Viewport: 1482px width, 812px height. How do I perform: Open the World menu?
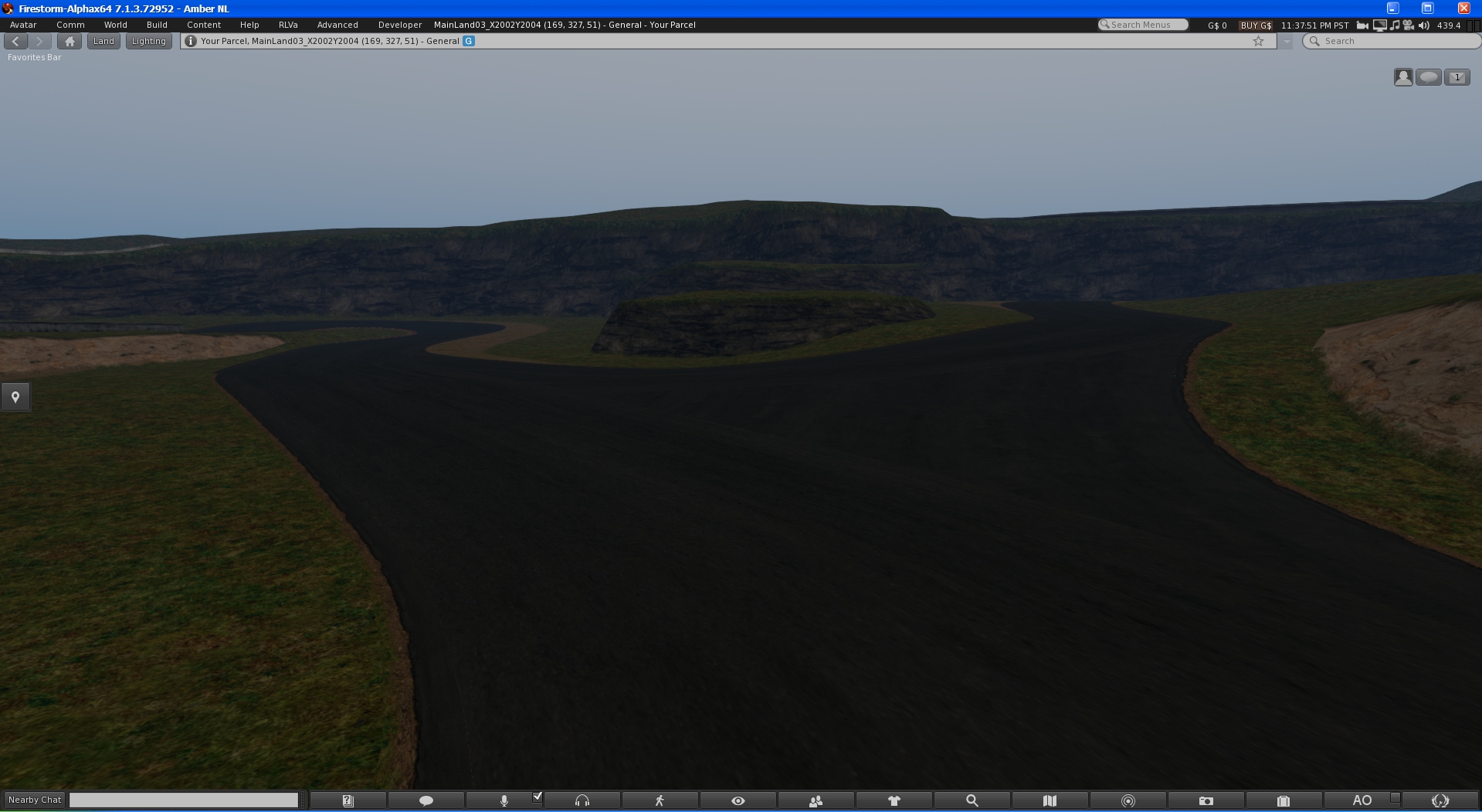pyautogui.click(x=116, y=25)
